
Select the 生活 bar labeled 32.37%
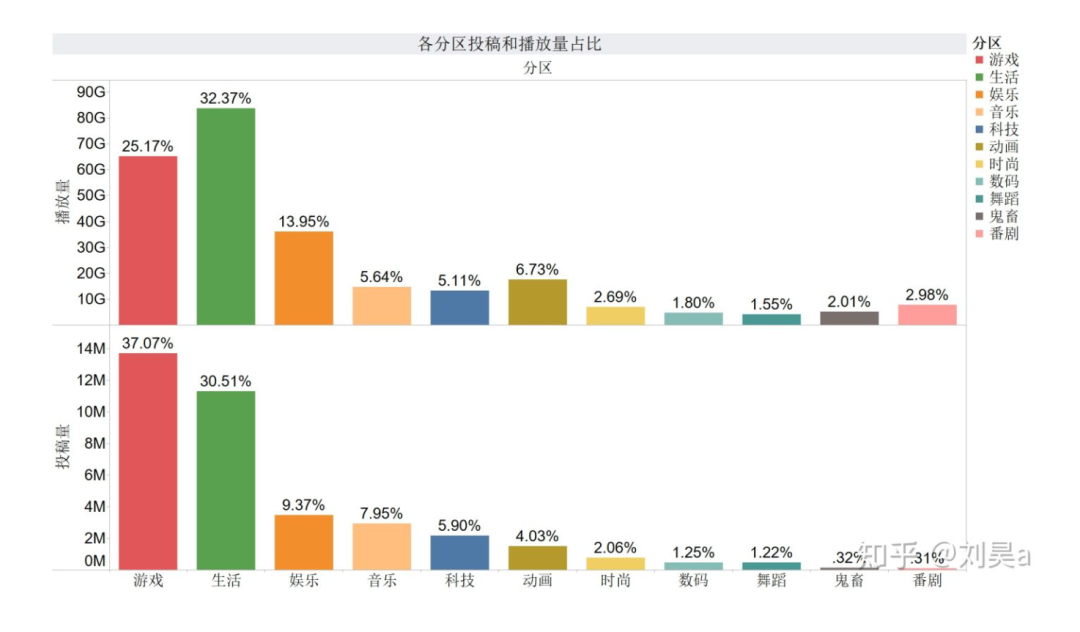tap(226, 216)
